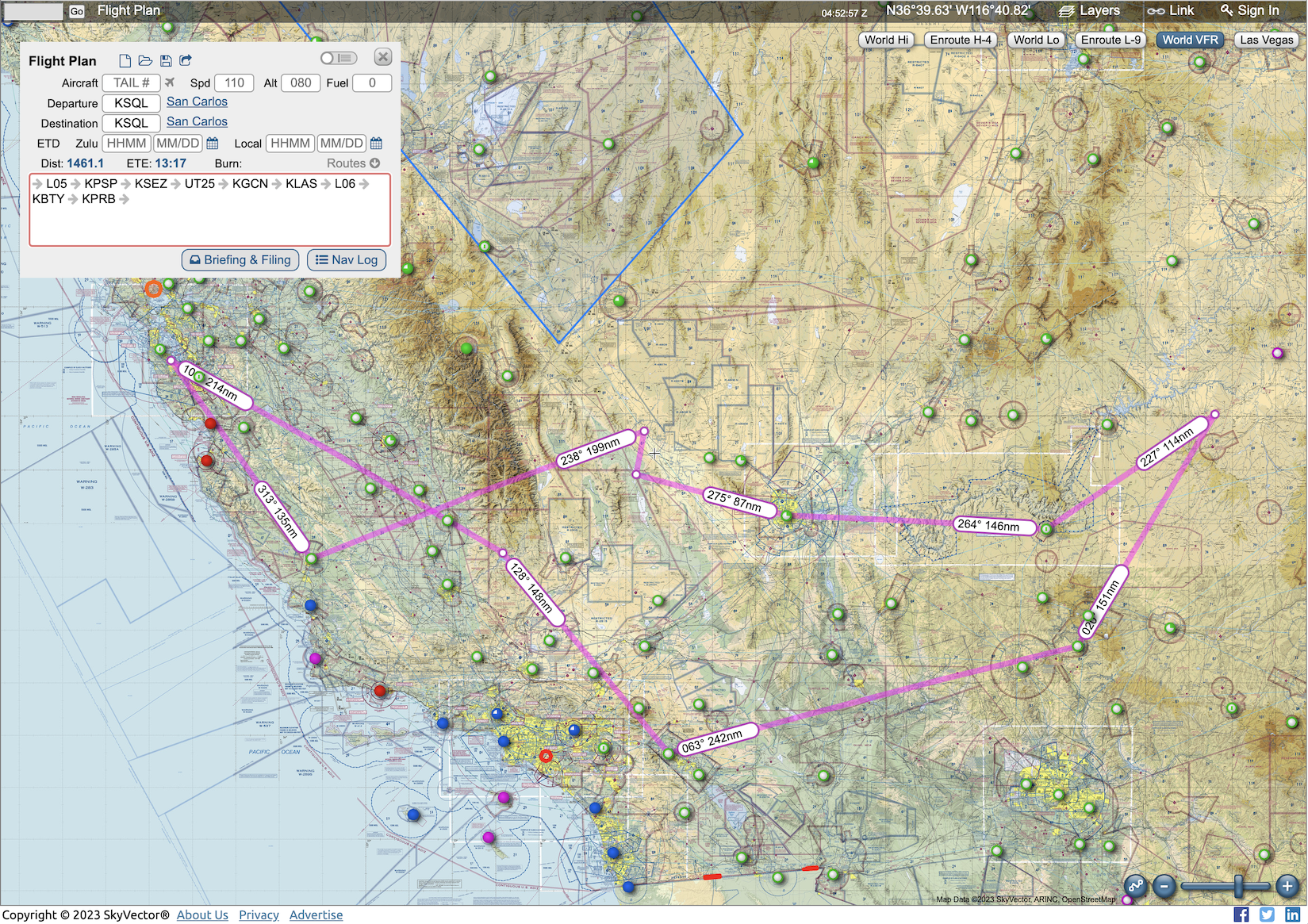Create a new flight plan document

[x=125, y=61]
